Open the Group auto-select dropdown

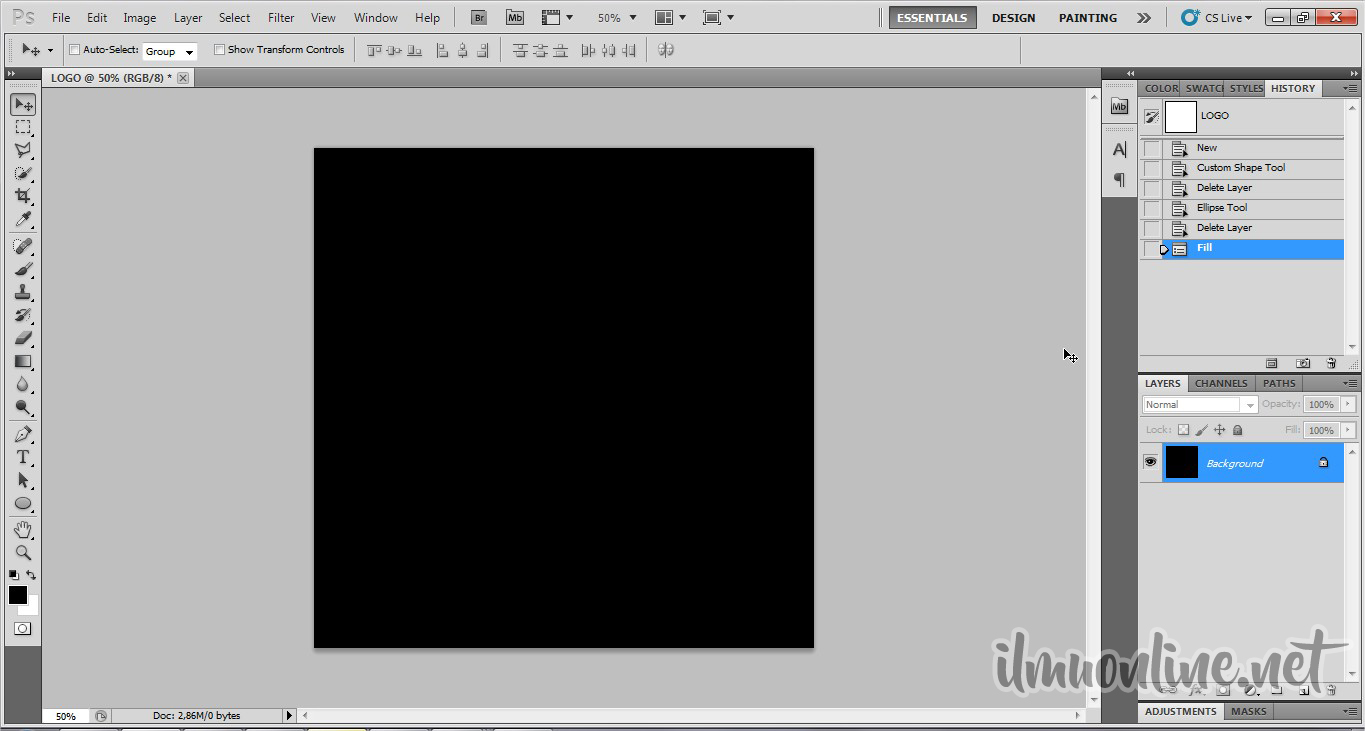169,51
